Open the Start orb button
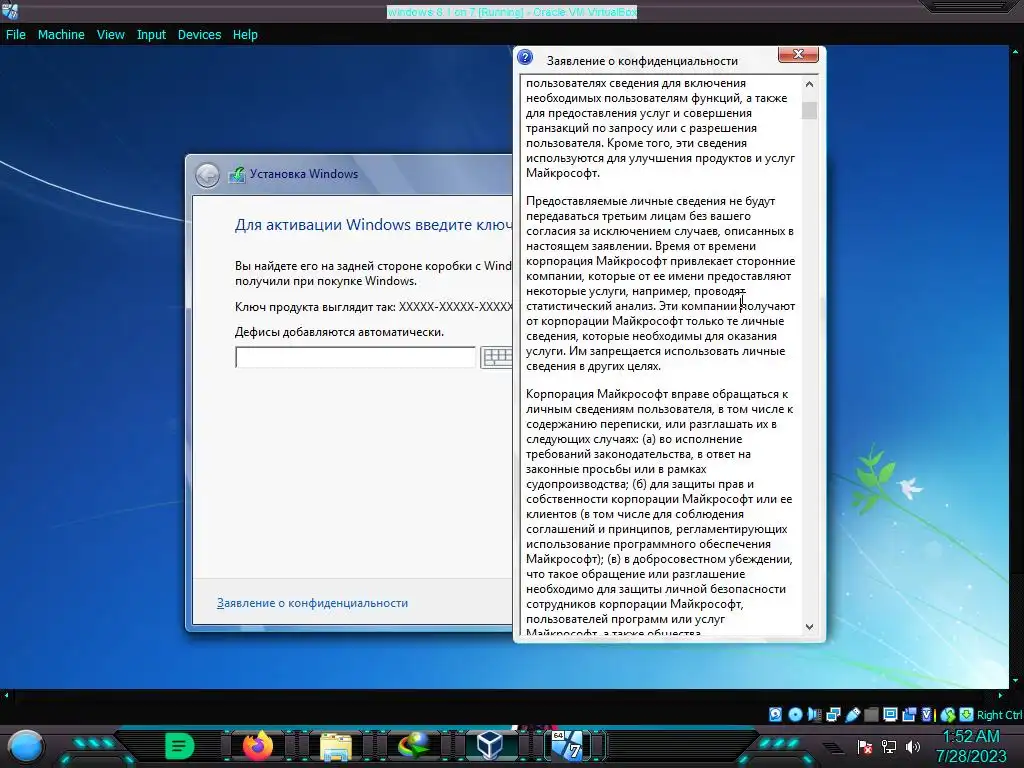 pos(27,746)
